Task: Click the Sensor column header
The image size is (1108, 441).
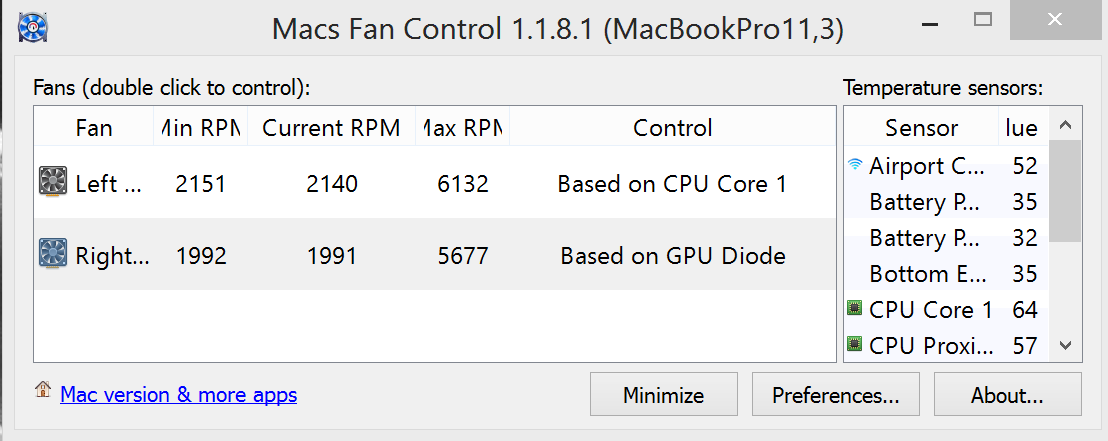Action: [x=921, y=127]
